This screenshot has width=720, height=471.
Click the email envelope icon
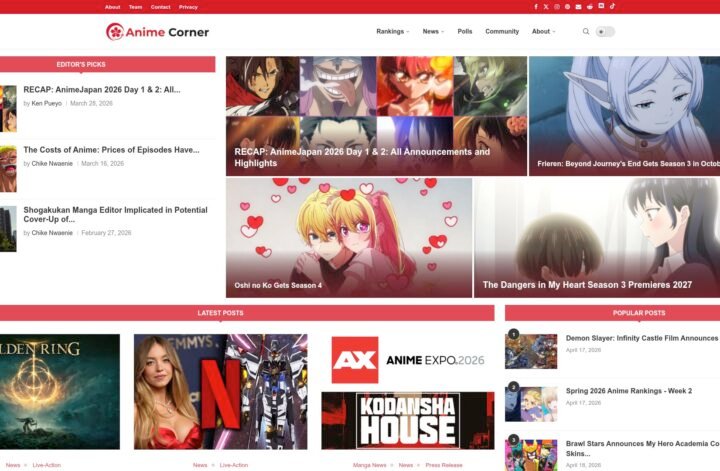pos(579,7)
